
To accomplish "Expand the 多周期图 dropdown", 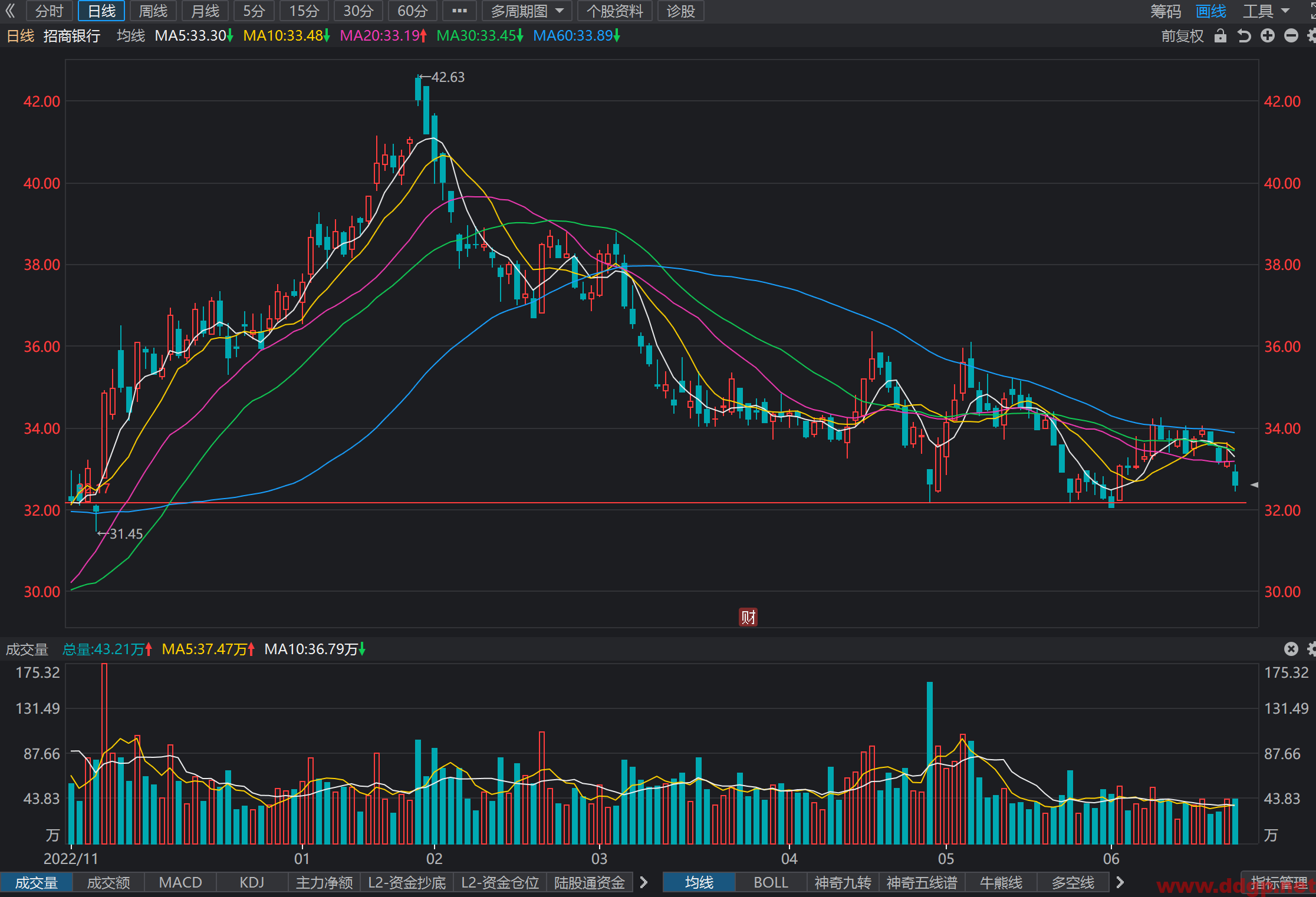I will click(x=527, y=11).
